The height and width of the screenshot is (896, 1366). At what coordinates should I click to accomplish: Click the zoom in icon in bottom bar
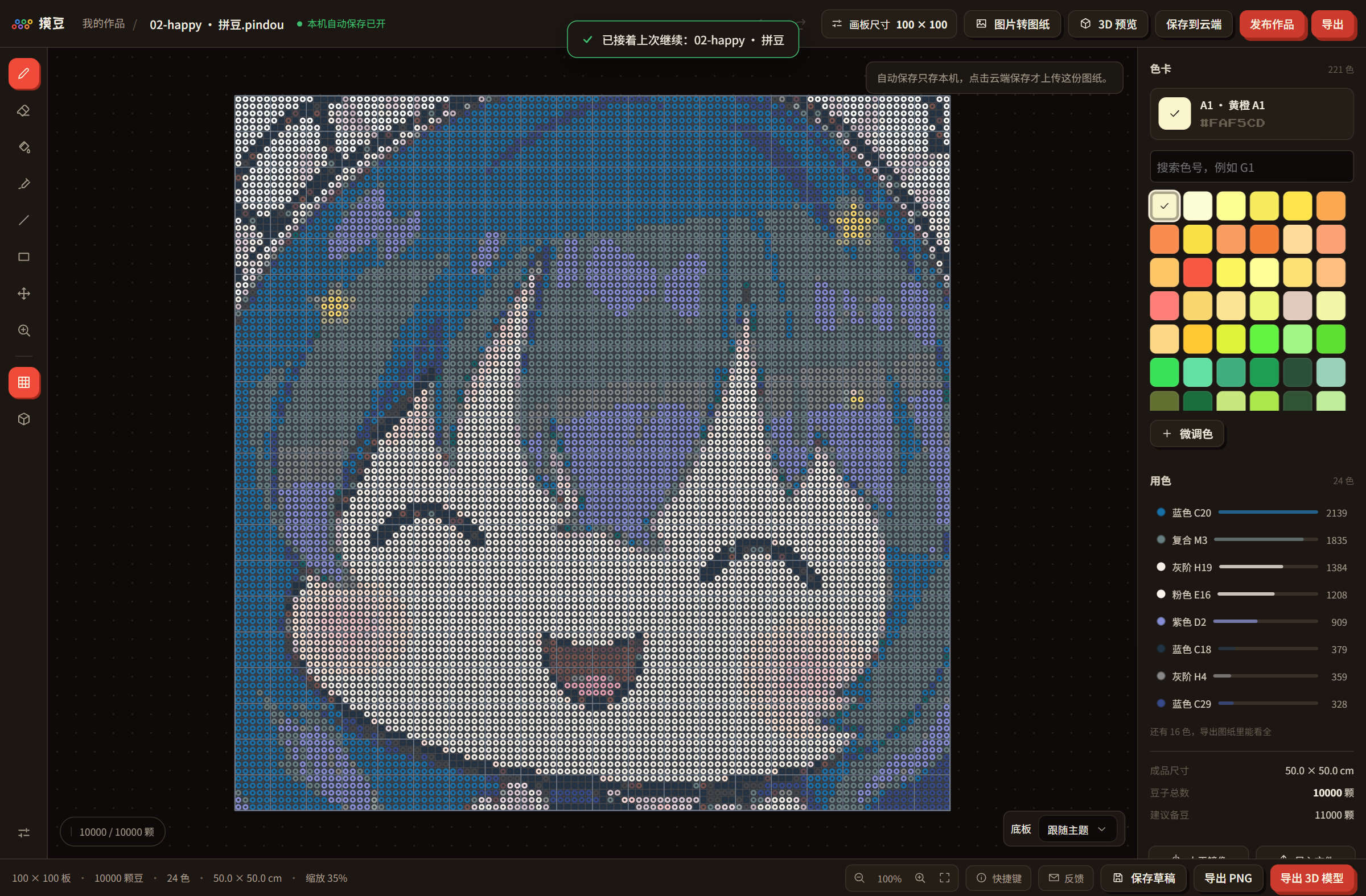click(920, 878)
